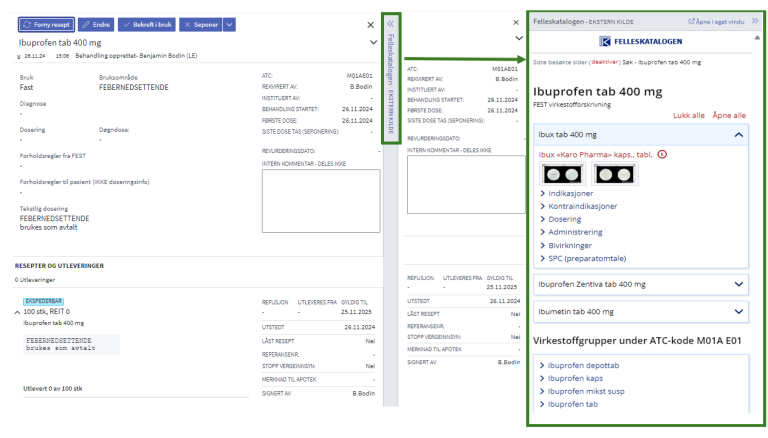Viewport: 768px width, 438px height.
Task: Click the Fast value under Bruk
Action: [x=26, y=87]
